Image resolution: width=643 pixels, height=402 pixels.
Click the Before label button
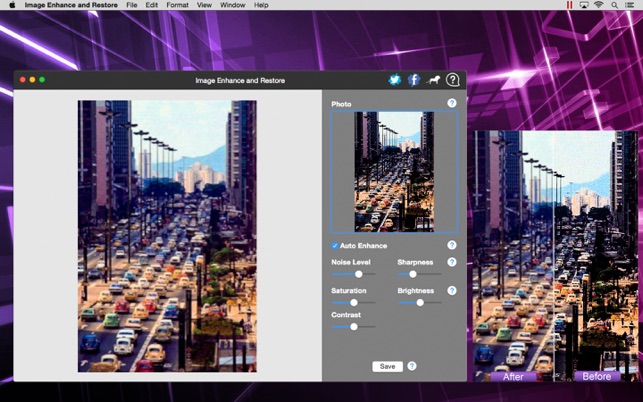[x=597, y=377]
